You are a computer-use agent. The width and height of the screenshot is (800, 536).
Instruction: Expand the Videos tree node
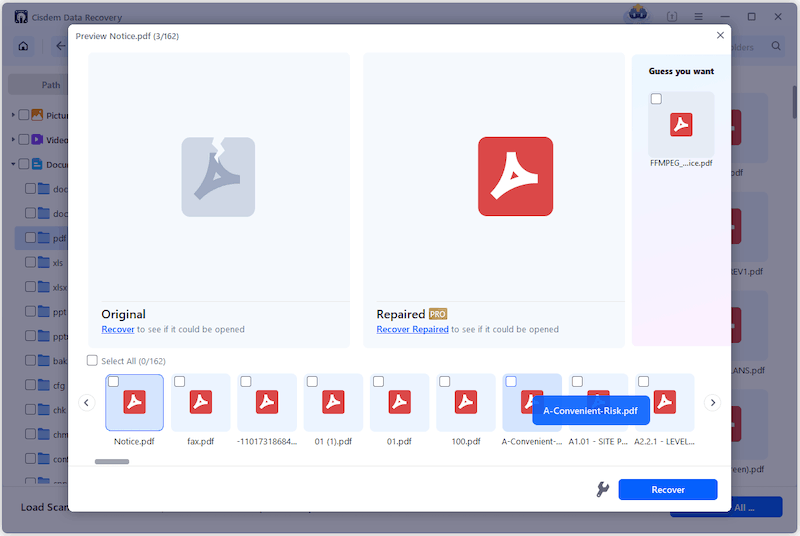(13, 139)
